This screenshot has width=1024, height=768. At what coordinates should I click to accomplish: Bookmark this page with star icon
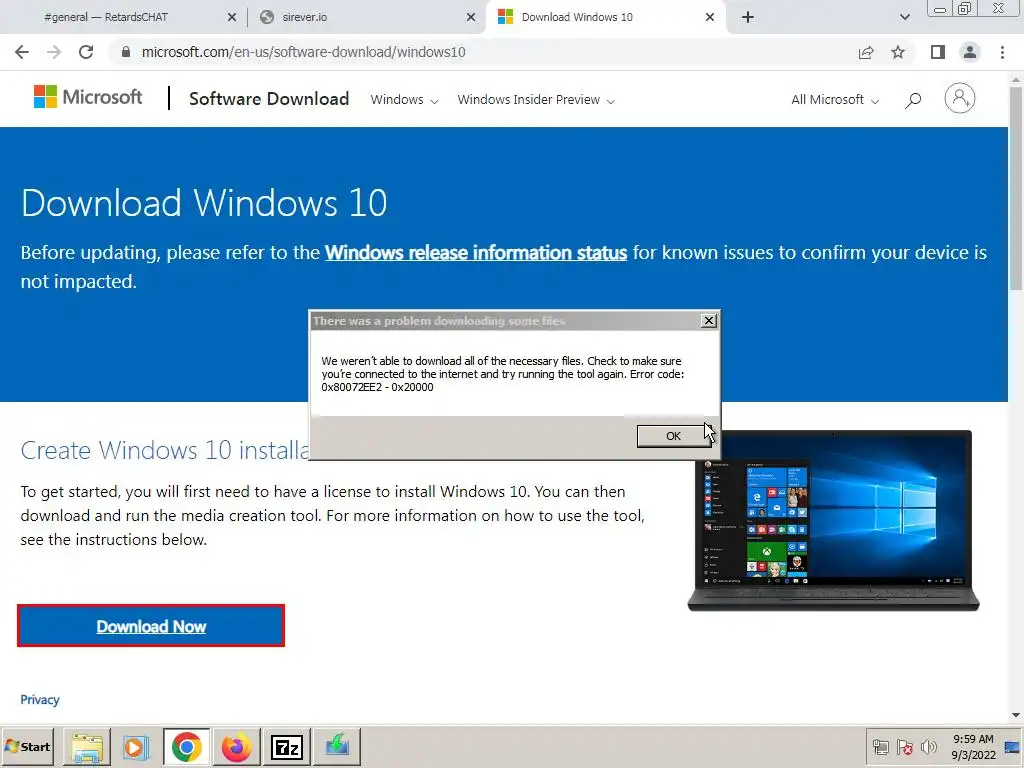click(898, 52)
